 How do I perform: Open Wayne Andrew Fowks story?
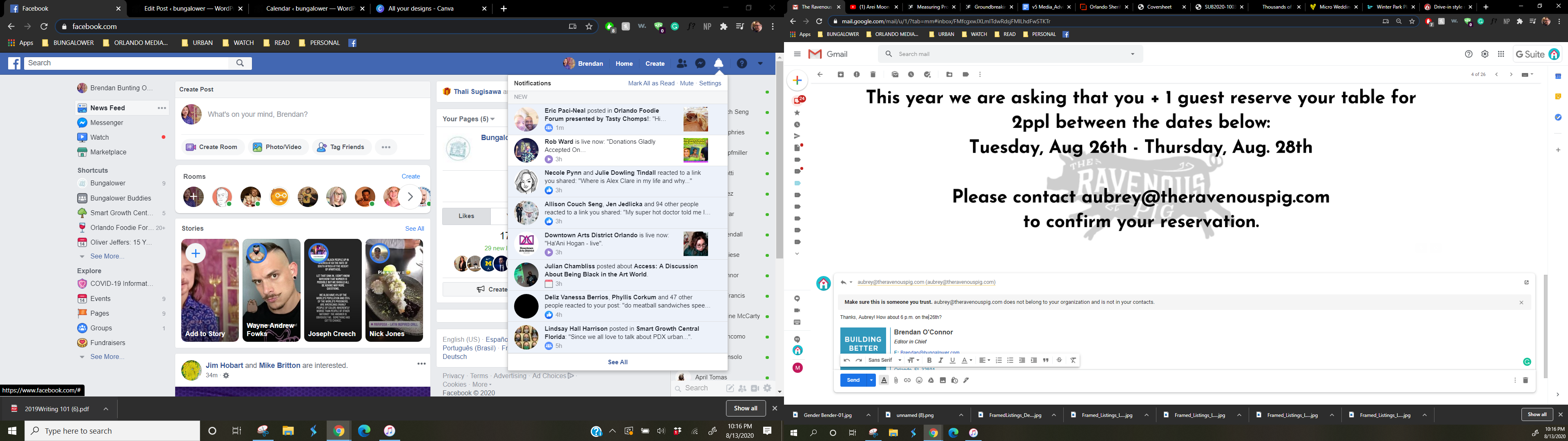pyautogui.click(x=272, y=290)
